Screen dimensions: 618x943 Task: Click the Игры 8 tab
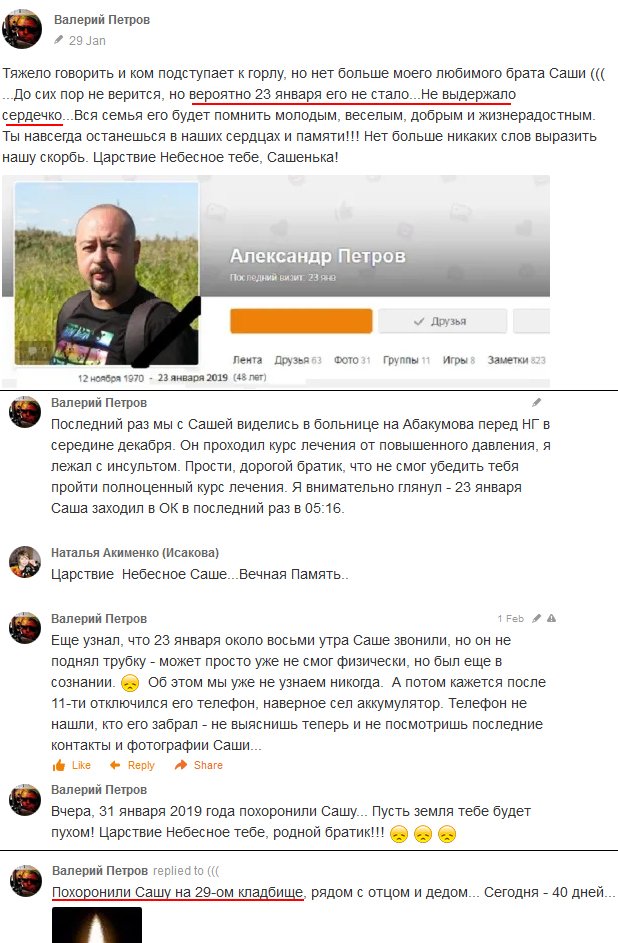(459, 360)
